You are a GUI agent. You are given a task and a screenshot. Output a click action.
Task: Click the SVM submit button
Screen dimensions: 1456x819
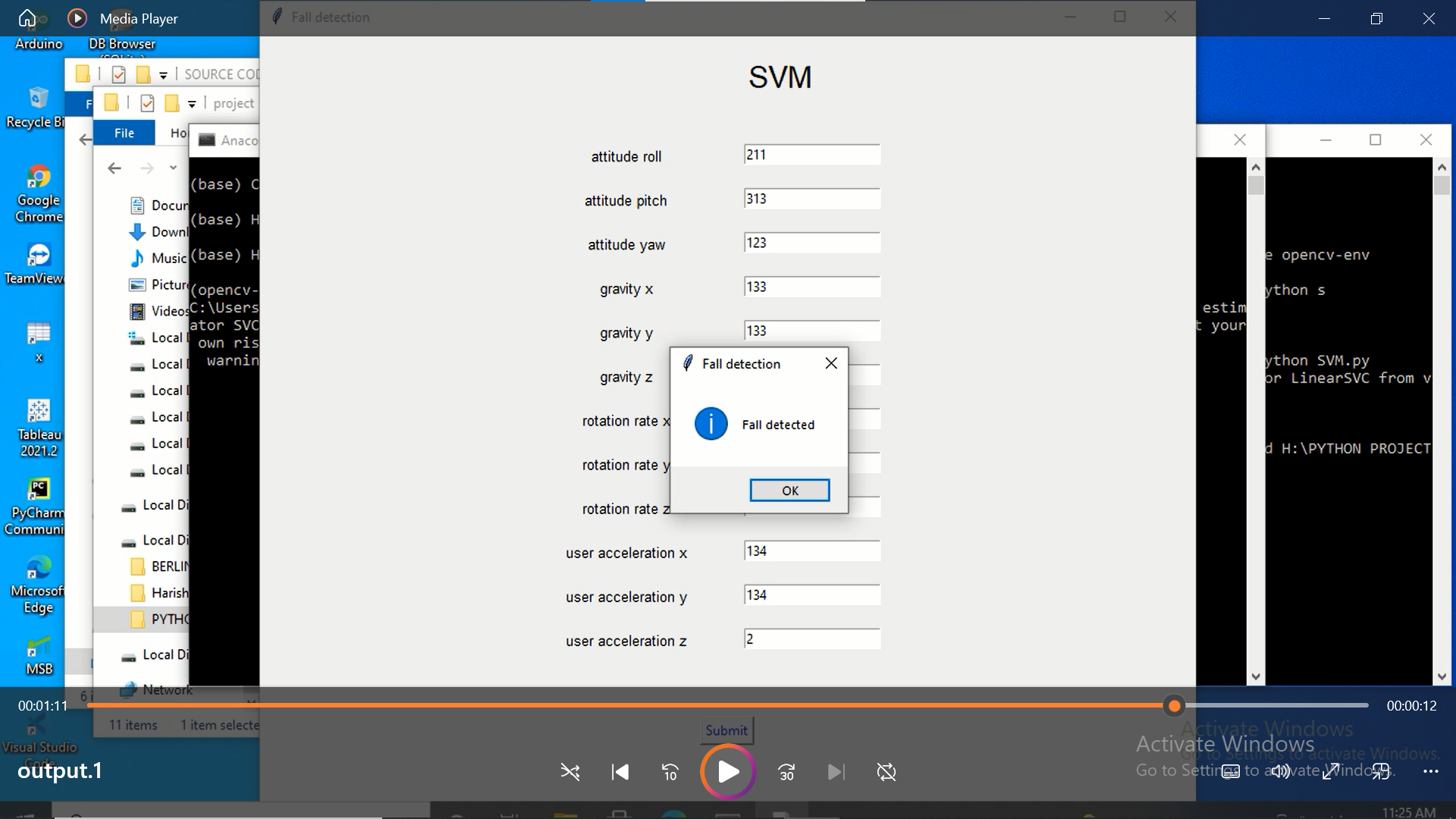[726, 730]
